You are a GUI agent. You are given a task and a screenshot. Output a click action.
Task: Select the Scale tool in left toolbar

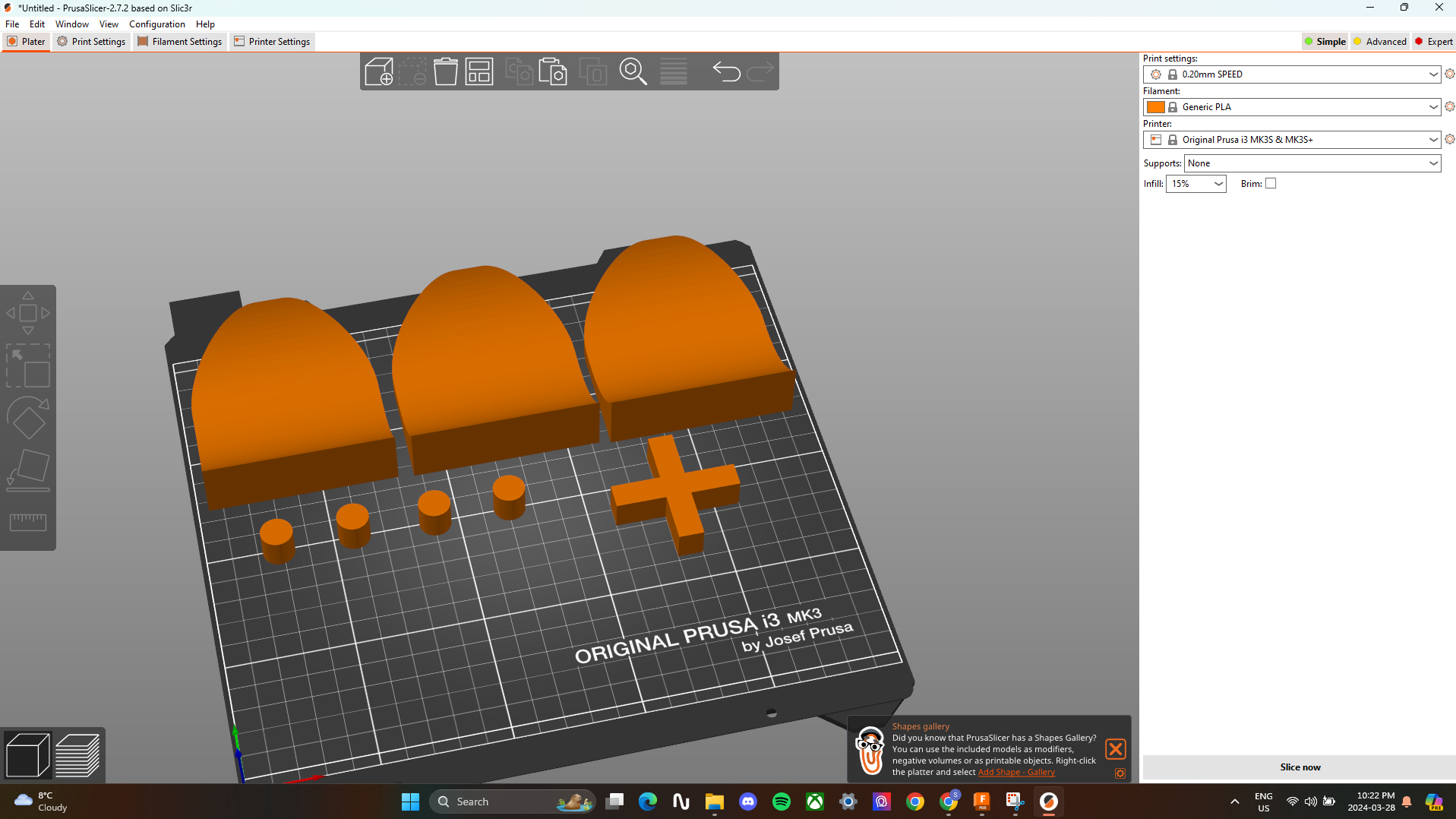click(x=28, y=365)
